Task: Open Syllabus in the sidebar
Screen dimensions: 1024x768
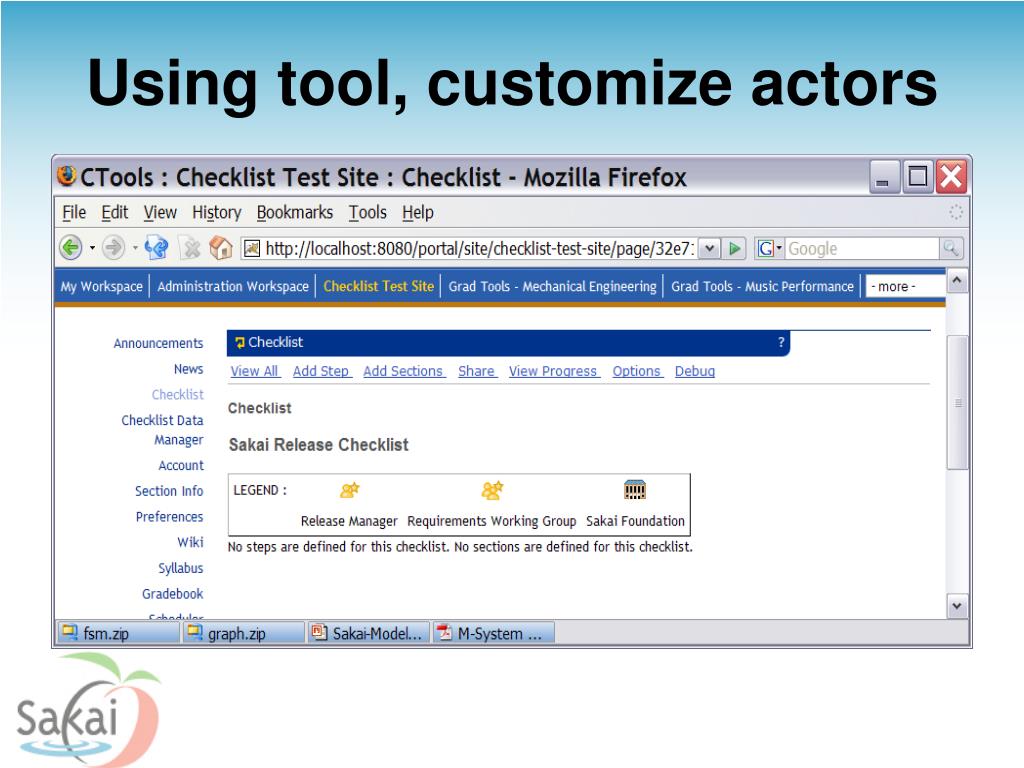Action: (180, 568)
